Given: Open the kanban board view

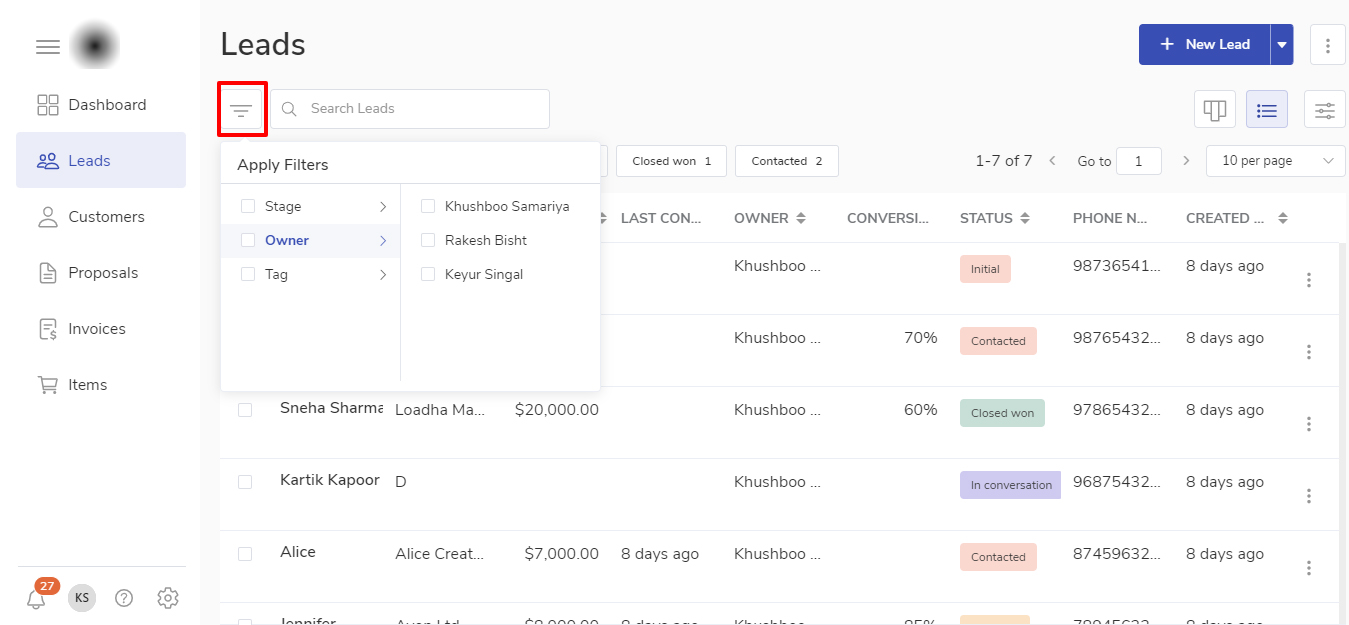Looking at the screenshot, I should point(1215,109).
